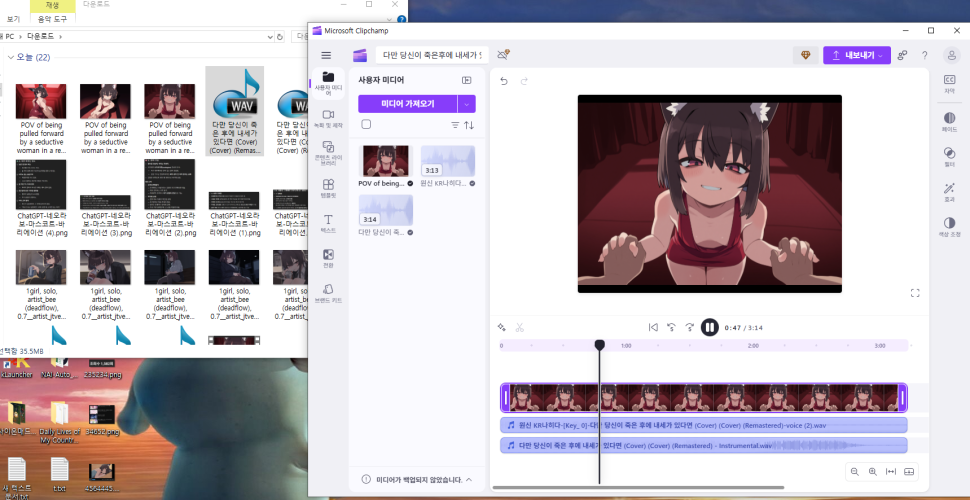Open the premium diamond upgrade button
This screenshot has width=970, height=500.
805,55
